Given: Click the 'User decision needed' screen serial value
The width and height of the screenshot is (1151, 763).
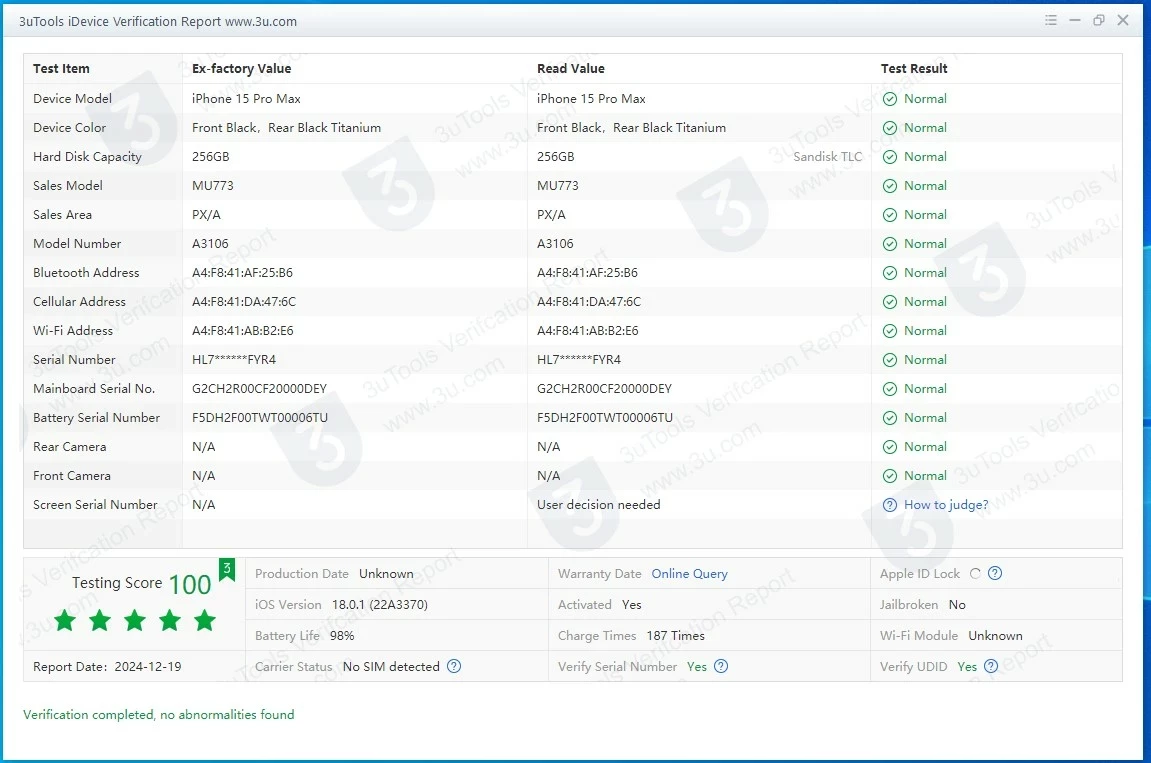Looking at the screenshot, I should coord(598,505).
